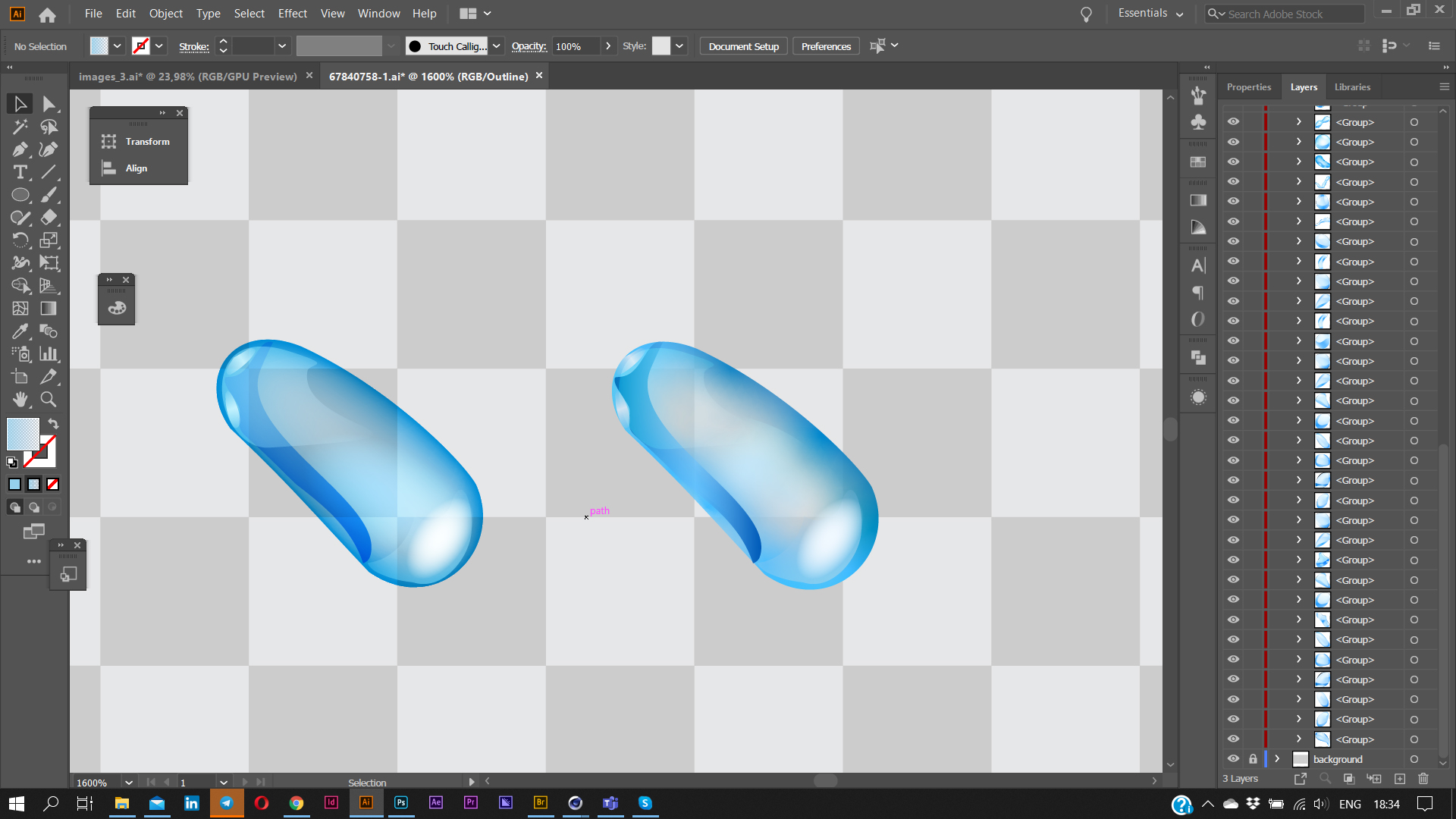Click the delete layer trash icon
1456x819 pixels.
point(1423,779)
